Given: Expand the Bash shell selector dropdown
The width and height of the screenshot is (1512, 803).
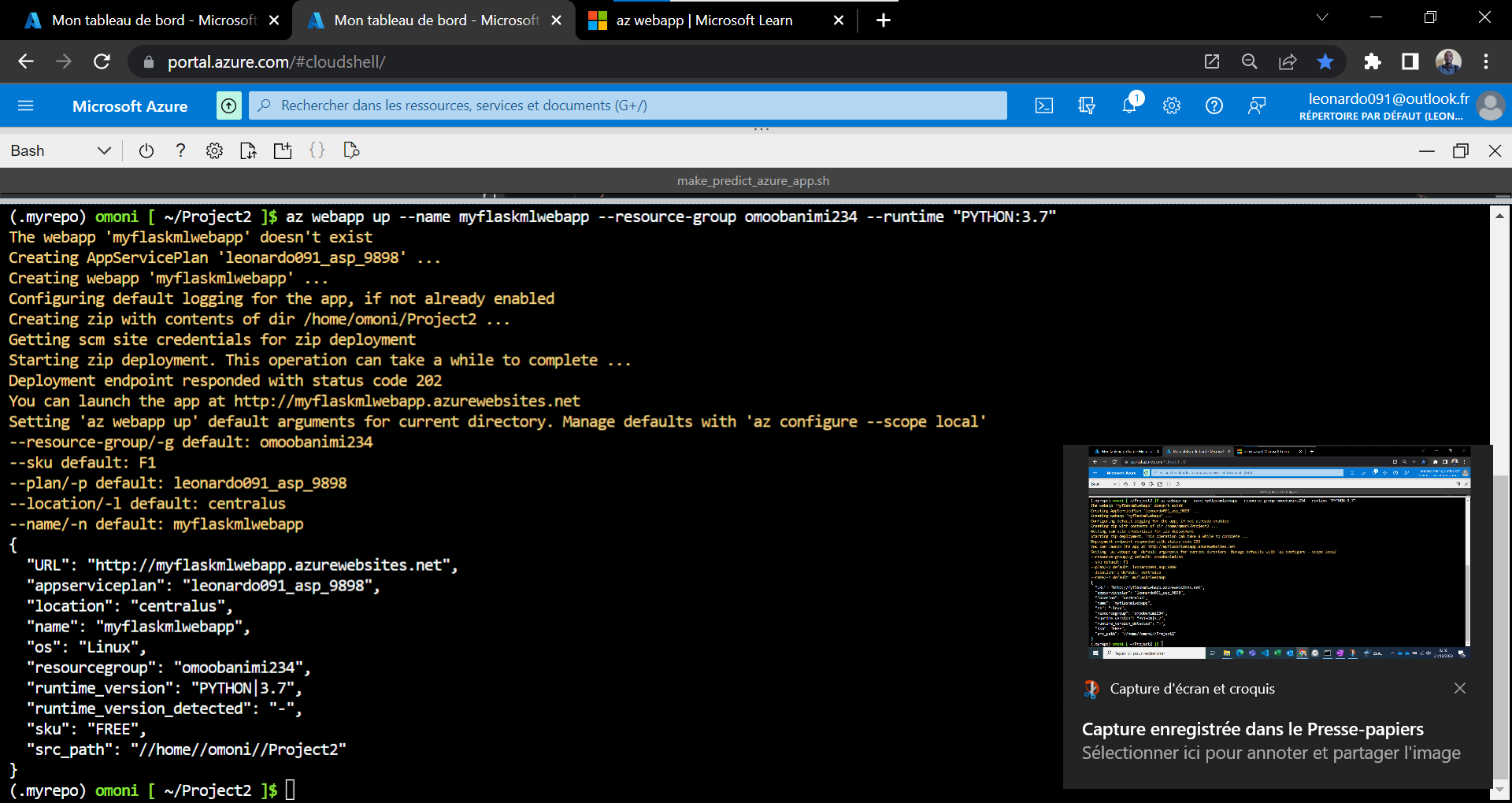Looking at the screenshot, I should pos(103,150).
